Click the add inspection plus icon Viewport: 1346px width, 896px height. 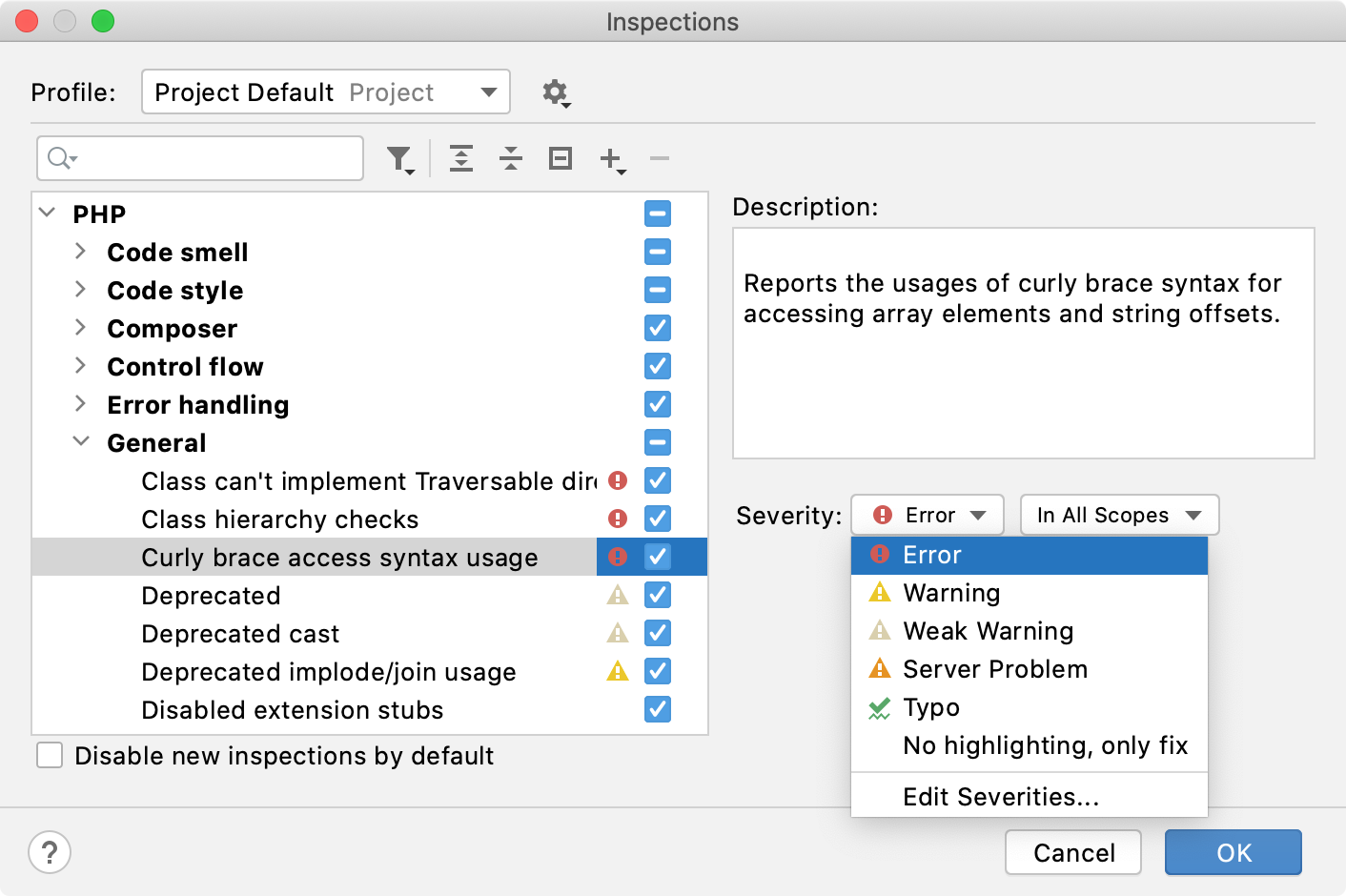click(x=612, y=159)
